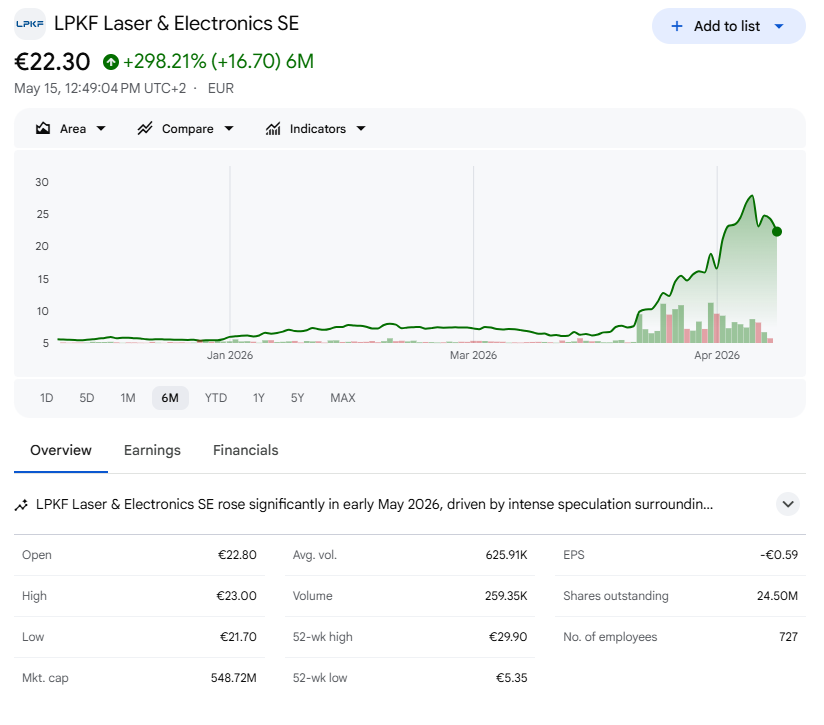Click the plus icon in Add to list
824x725 pixels.
pos(677,26)
